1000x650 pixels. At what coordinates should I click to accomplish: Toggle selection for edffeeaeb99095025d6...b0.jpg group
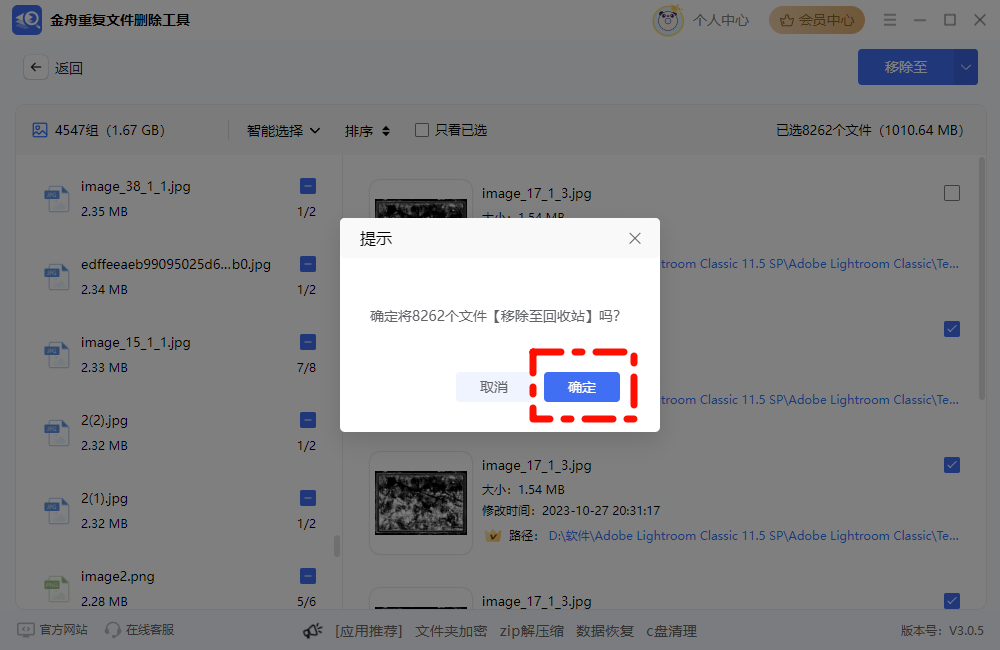point(308,264)
